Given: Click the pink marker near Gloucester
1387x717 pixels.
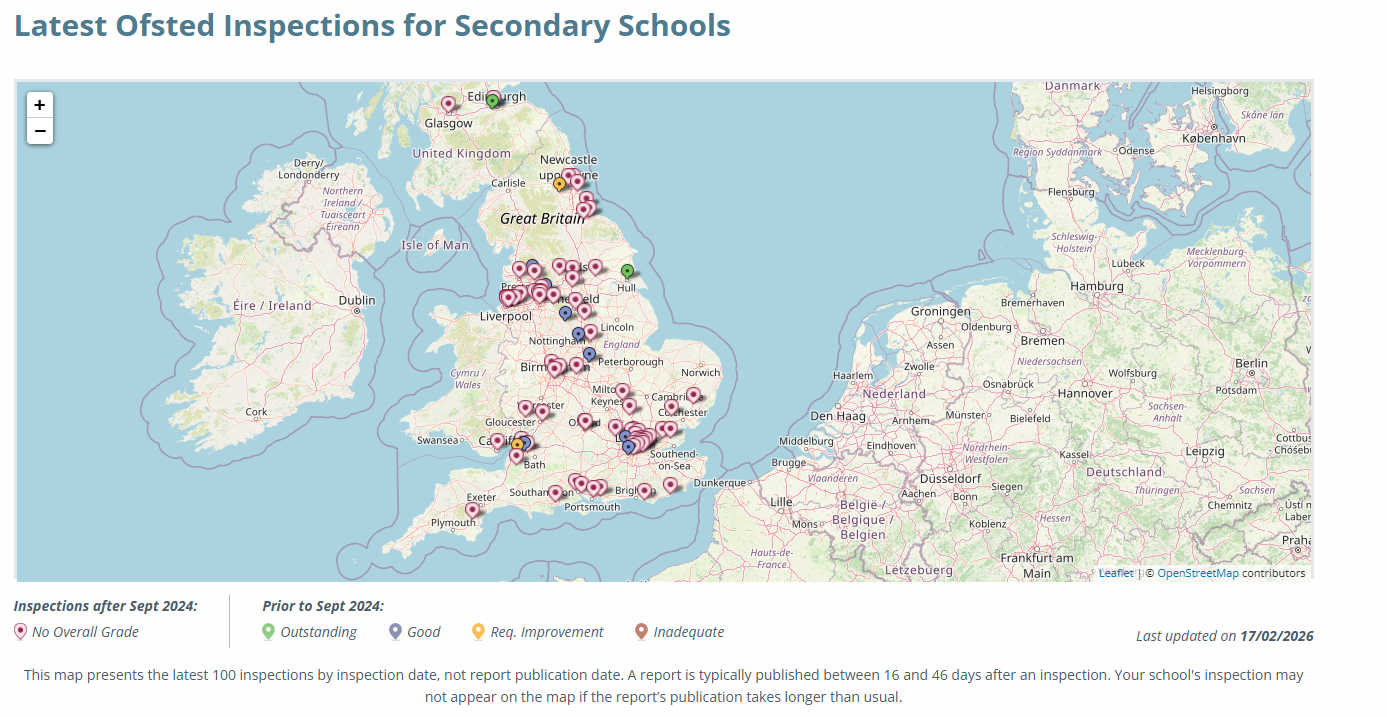Looking at the screenshot, I should [525, 409].
